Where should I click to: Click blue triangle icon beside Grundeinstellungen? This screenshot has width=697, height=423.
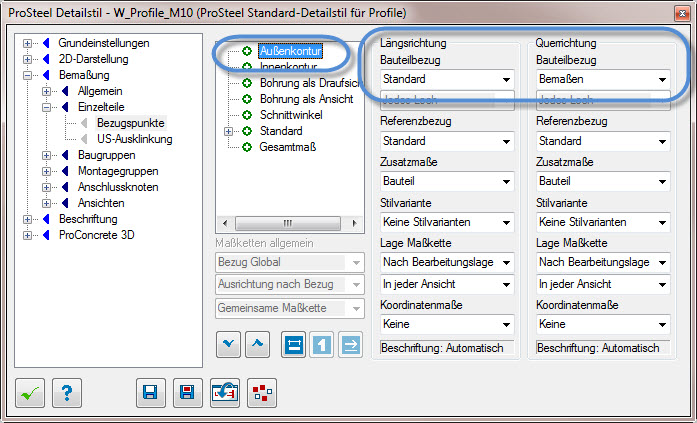[46, 43]
